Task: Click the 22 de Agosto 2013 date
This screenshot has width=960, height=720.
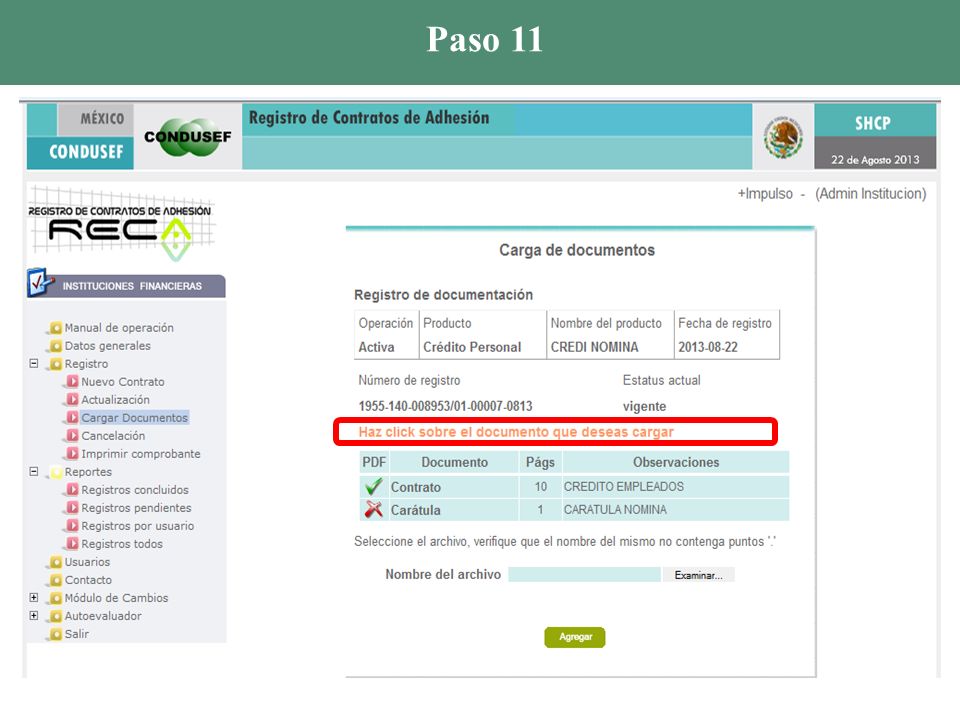Action: (875, 160)
